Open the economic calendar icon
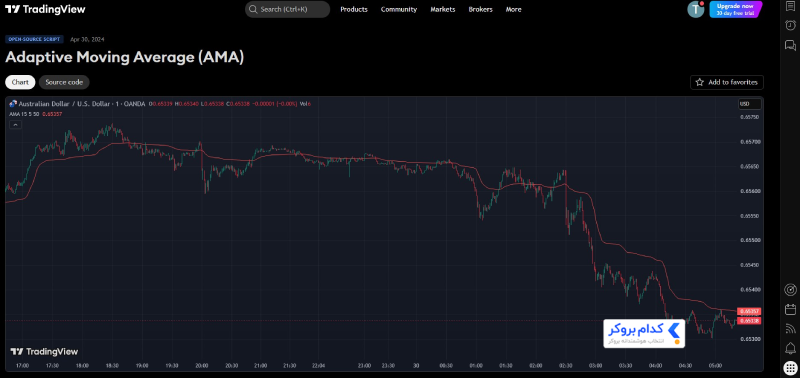Screen dimensions: 800x378 [790, 309]
